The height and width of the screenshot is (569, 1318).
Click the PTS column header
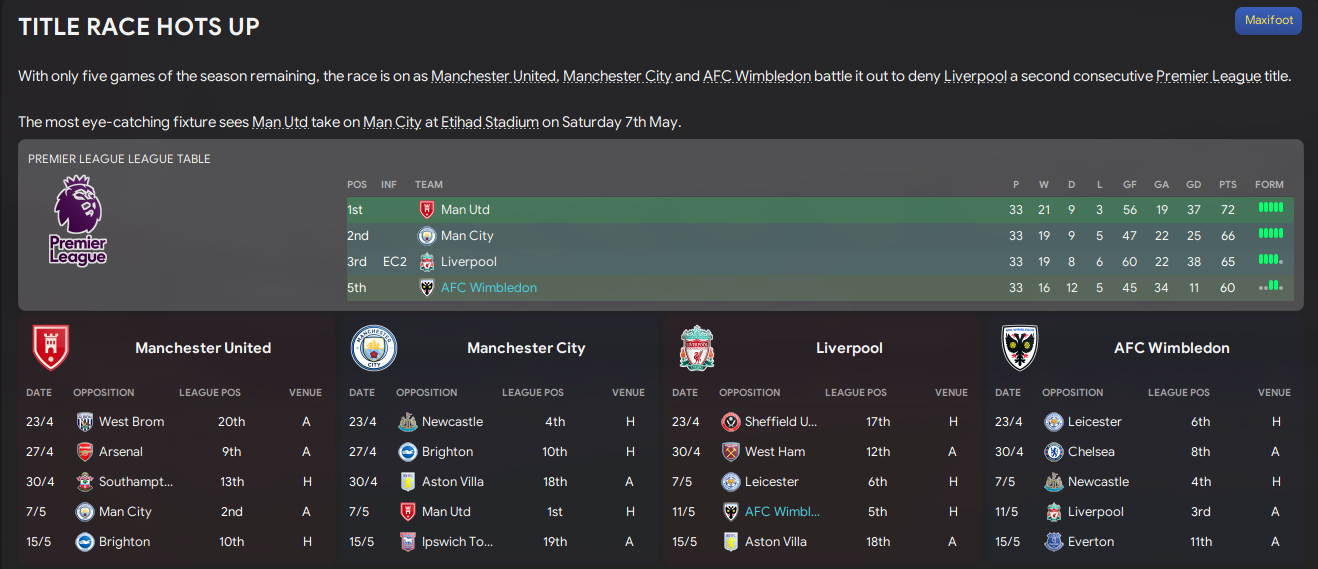pos(1228,185)
